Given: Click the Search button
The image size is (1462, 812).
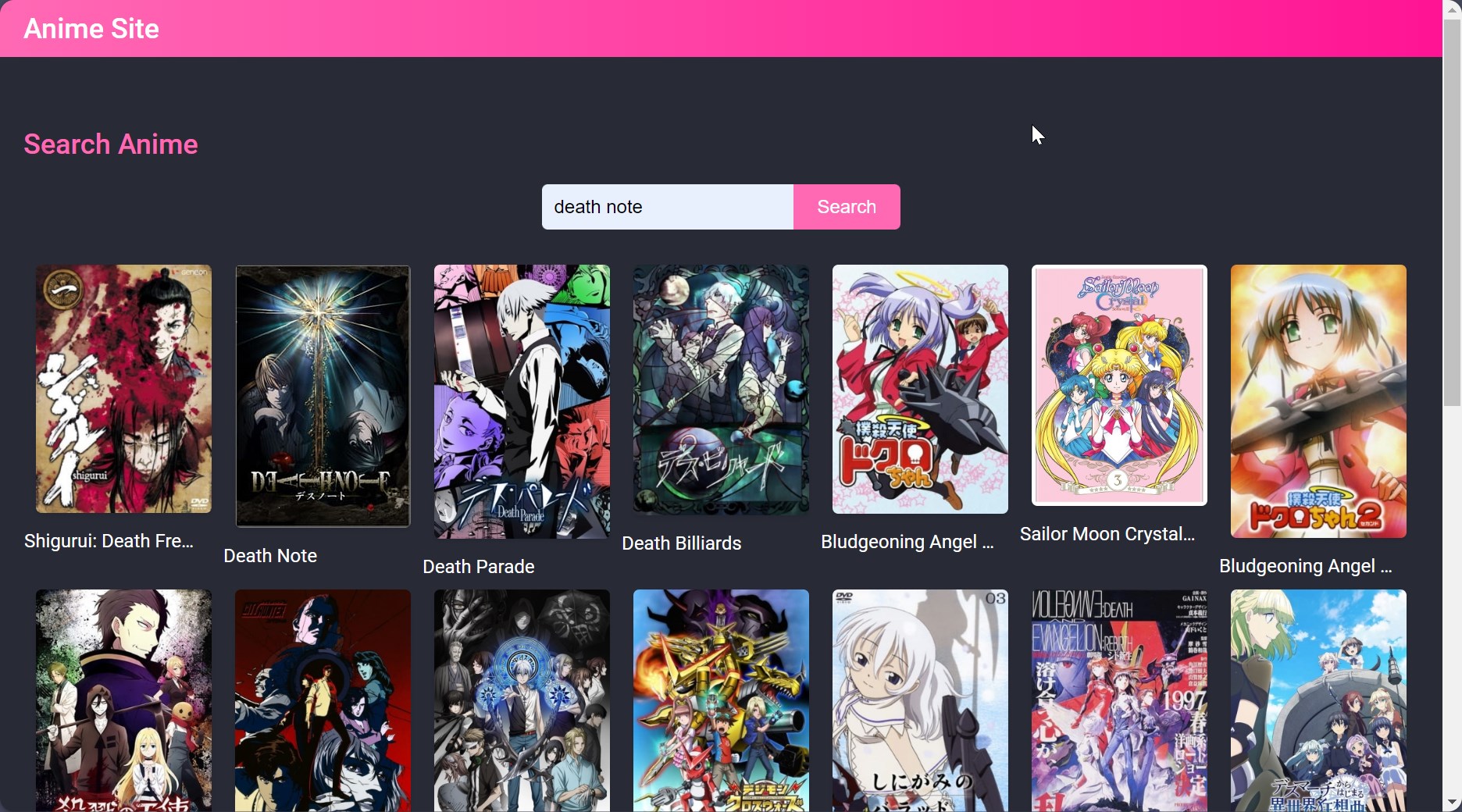Looking at the screenshot, I should point(847,207).
